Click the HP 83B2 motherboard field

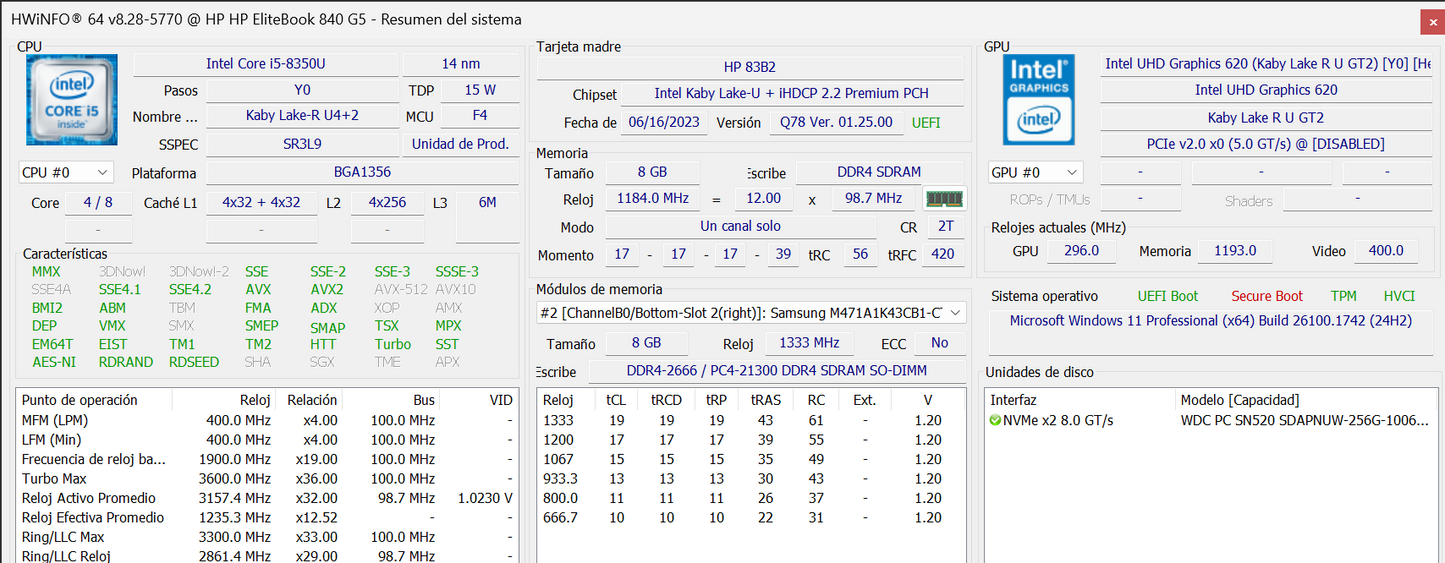tap(750, 67)
